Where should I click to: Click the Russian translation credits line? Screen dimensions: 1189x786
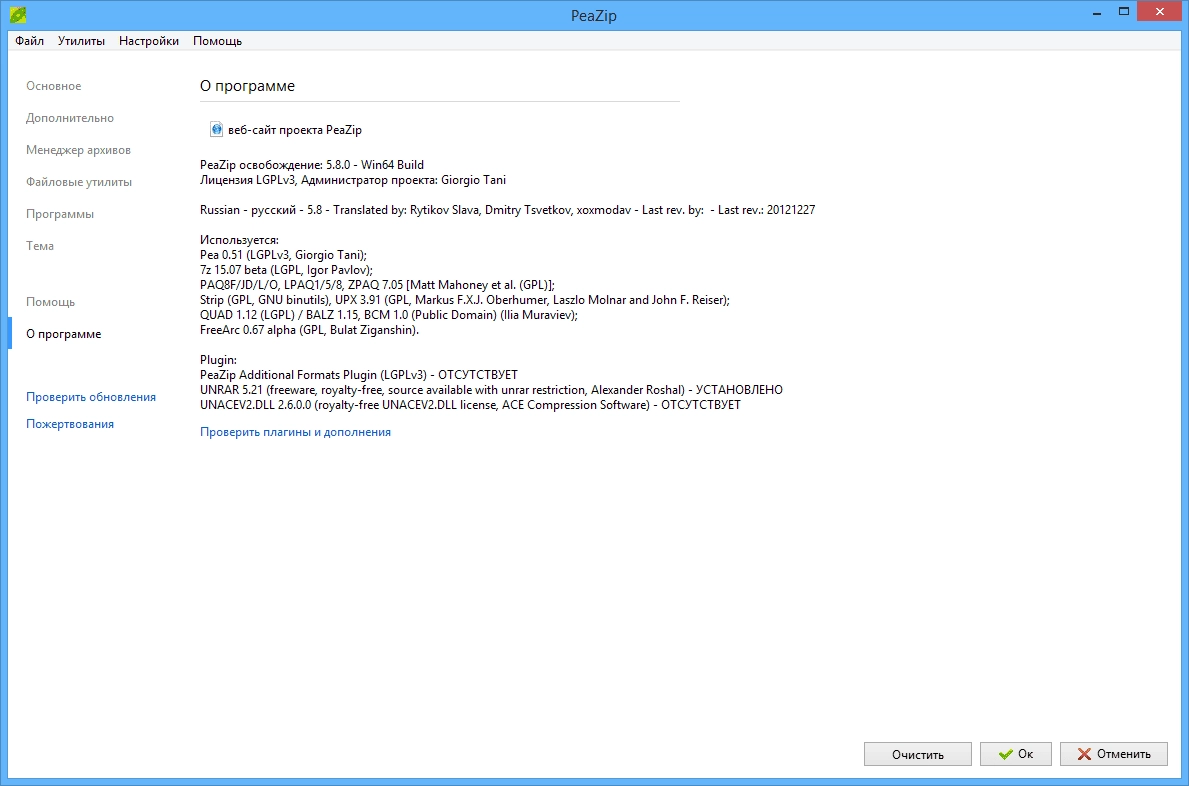coord(507,210)
